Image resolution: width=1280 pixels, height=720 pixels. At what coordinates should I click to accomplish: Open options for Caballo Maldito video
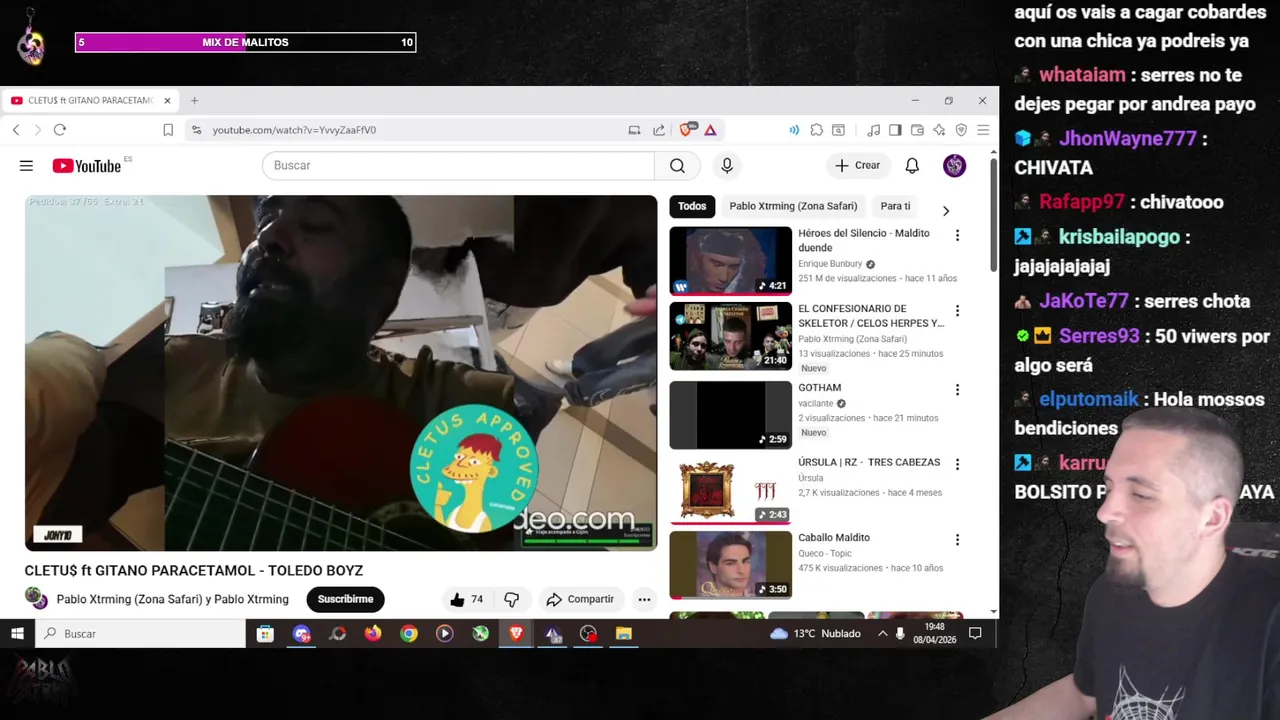click(957, 540)
